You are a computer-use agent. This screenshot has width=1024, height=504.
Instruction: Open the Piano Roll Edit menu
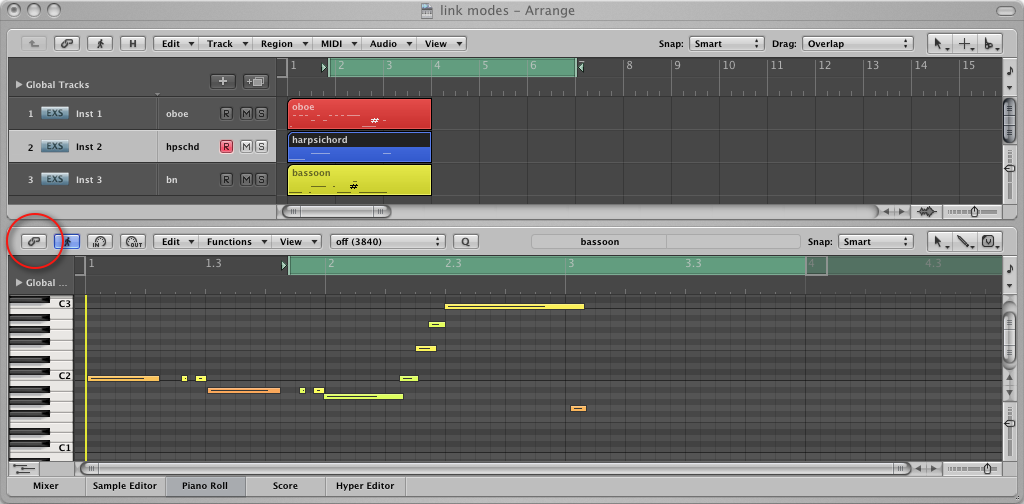pos(176,242)
